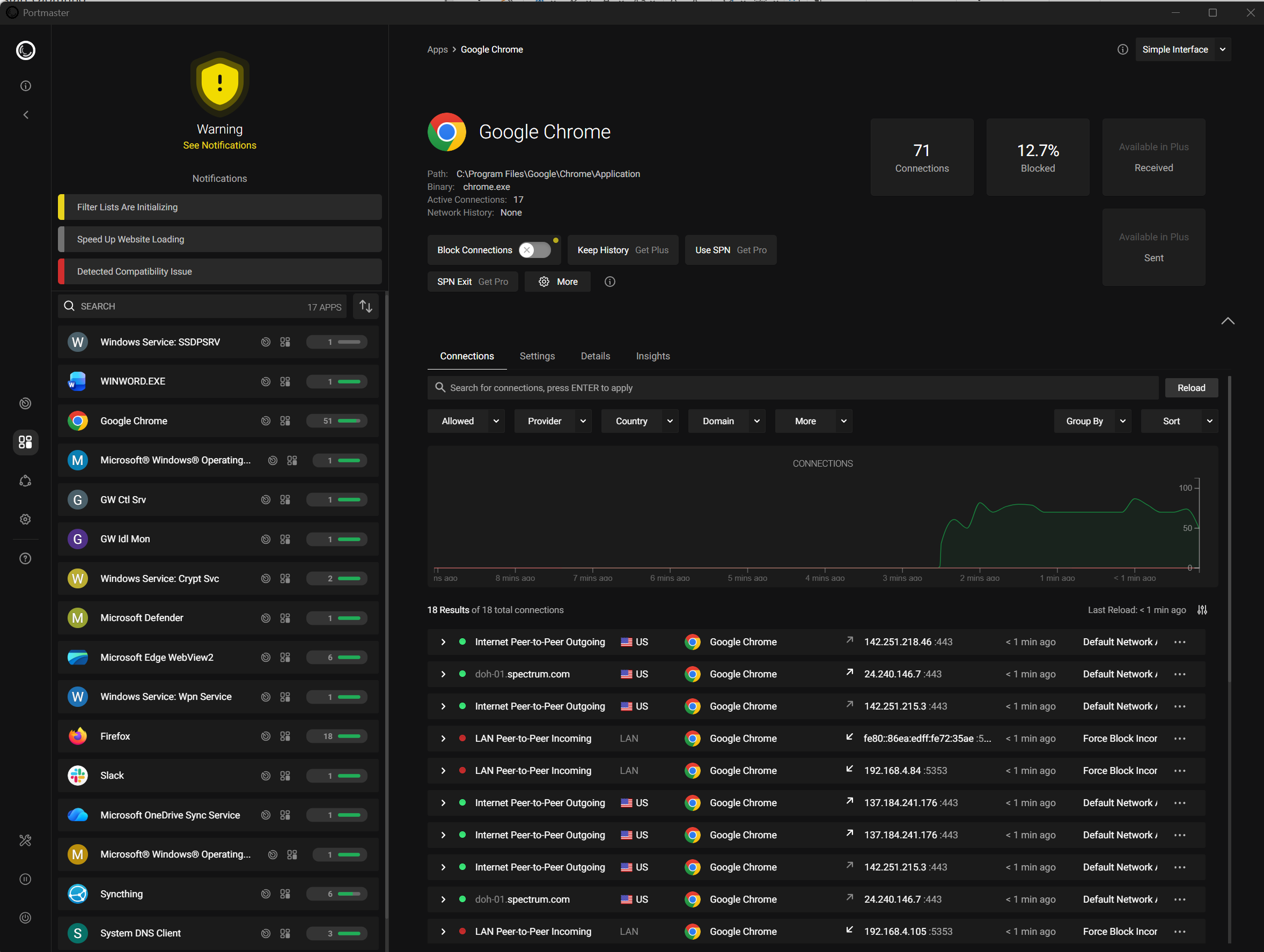The width and height of the screenshot is (1264, 952).
Task: Go to Apps in the breadcrumb
Action: (x=437, y=50)
